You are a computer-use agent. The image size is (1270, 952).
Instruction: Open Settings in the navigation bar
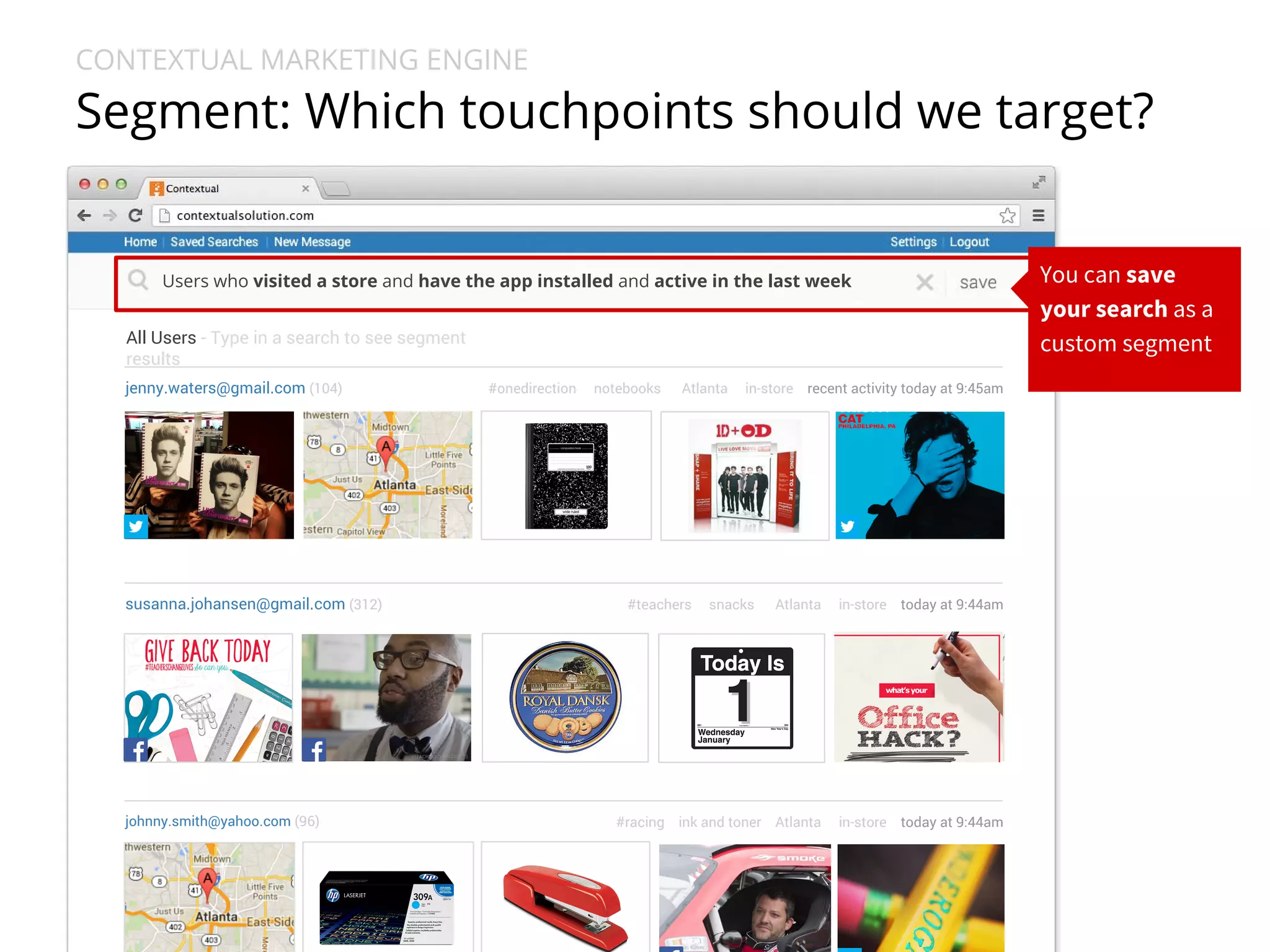click(913, 242)
